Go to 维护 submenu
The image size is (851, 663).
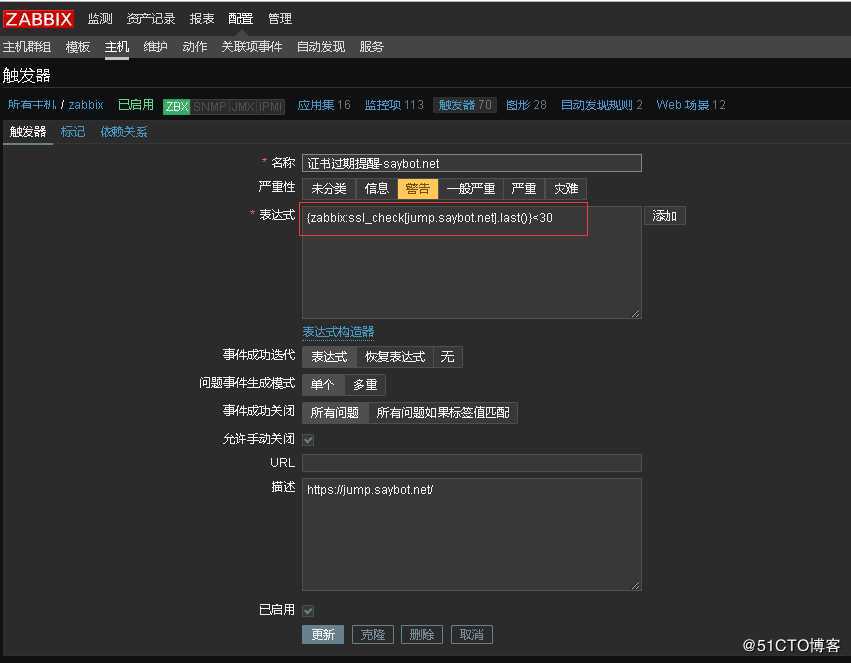pyautogui.click(x=155, y=47)
